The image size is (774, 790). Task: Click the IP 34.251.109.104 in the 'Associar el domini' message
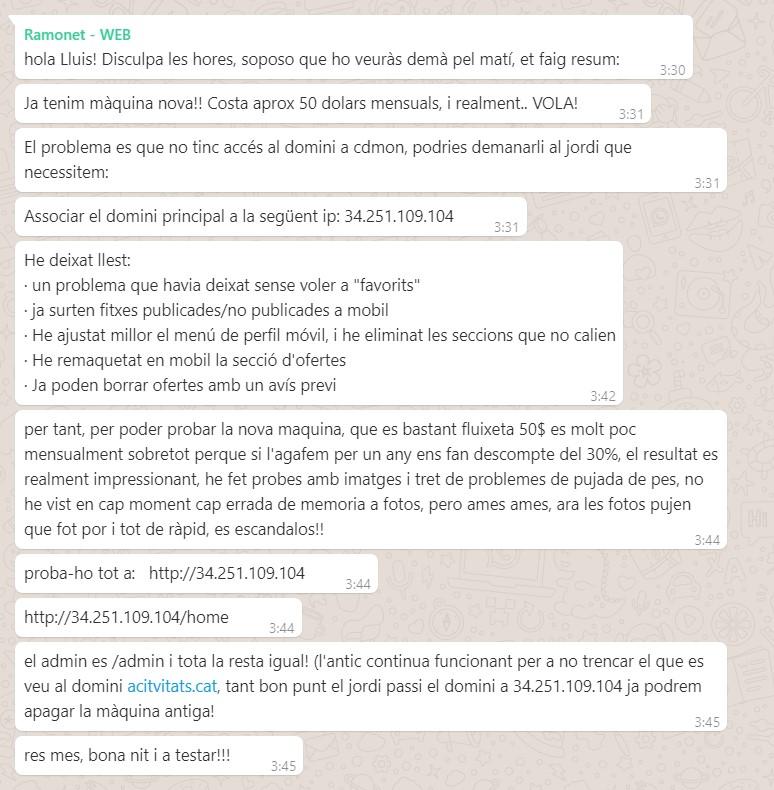(x=399, y=216)
